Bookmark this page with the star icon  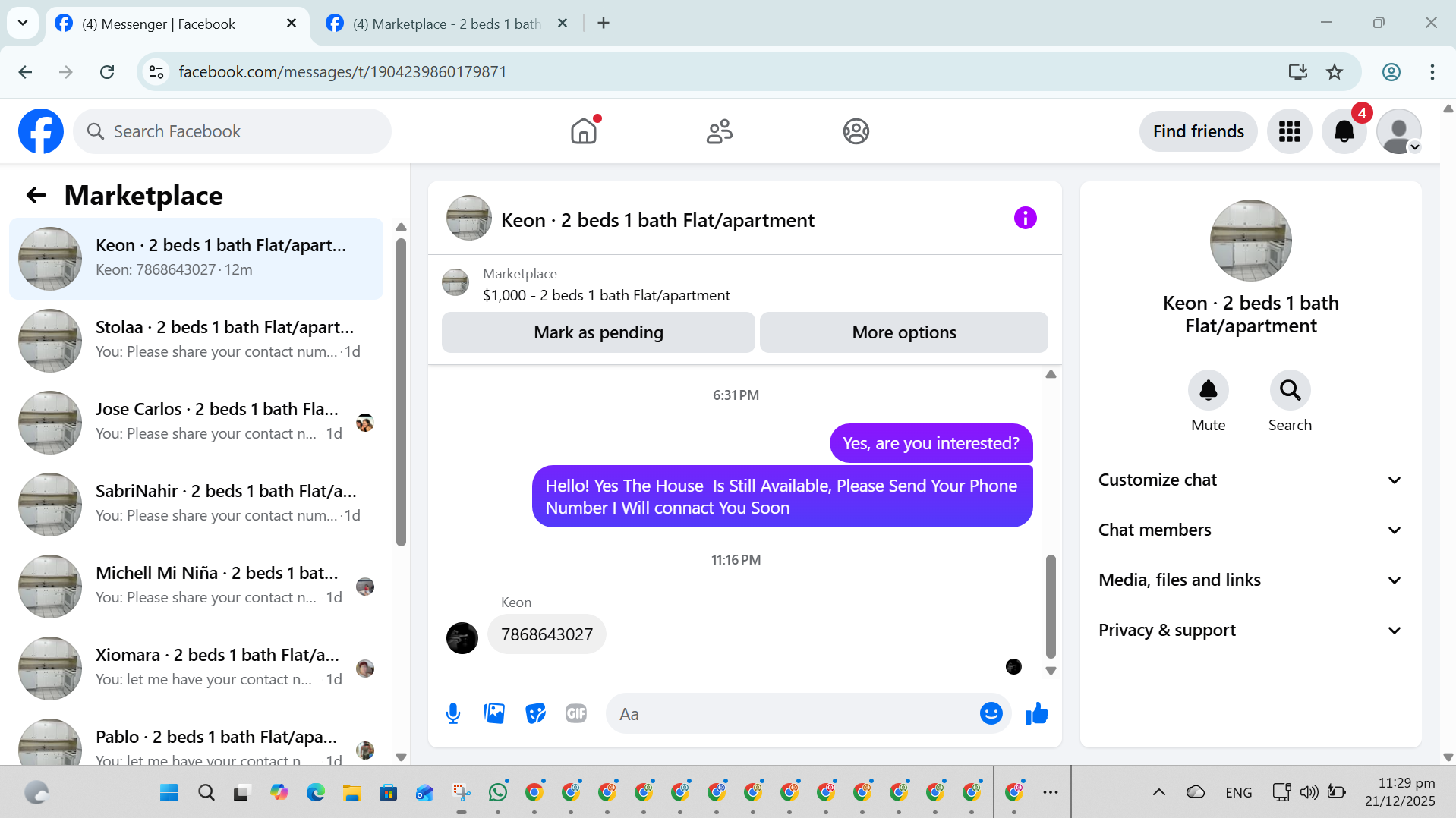[1334, 71]
